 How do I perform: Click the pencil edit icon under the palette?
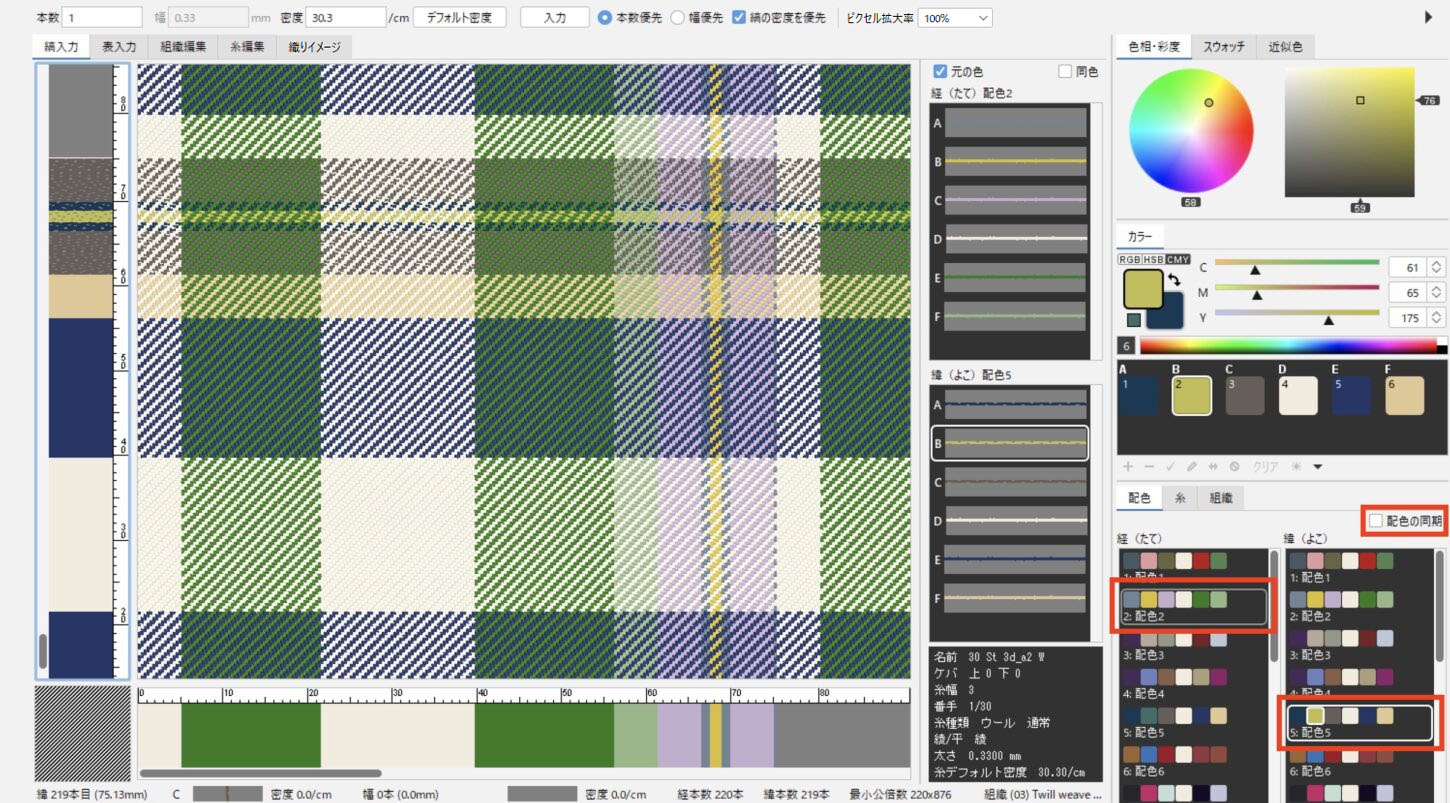tap(1191, 467)
